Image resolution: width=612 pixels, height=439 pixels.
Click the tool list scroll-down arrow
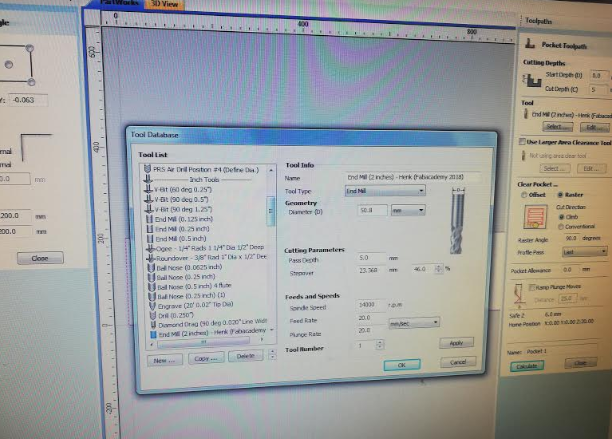click(x=272, y=330)
